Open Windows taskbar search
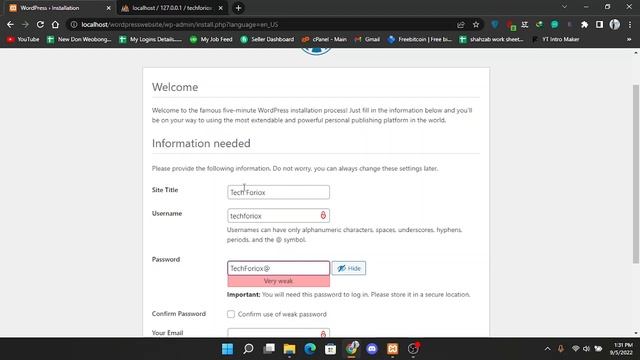The width and height of the screenshot is (640, 360). tap(248, 349)
